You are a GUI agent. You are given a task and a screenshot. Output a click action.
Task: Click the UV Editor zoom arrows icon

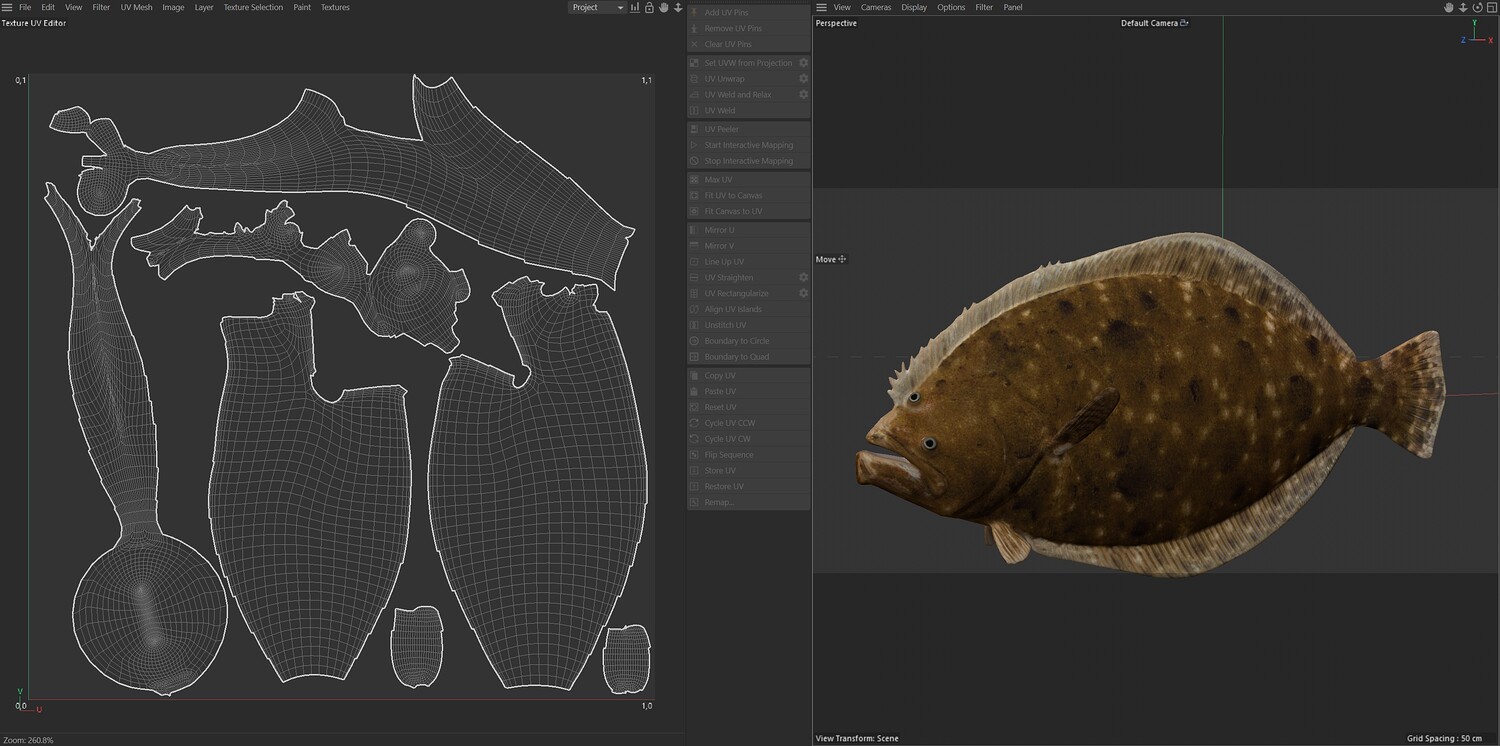(x=678, y=7)
